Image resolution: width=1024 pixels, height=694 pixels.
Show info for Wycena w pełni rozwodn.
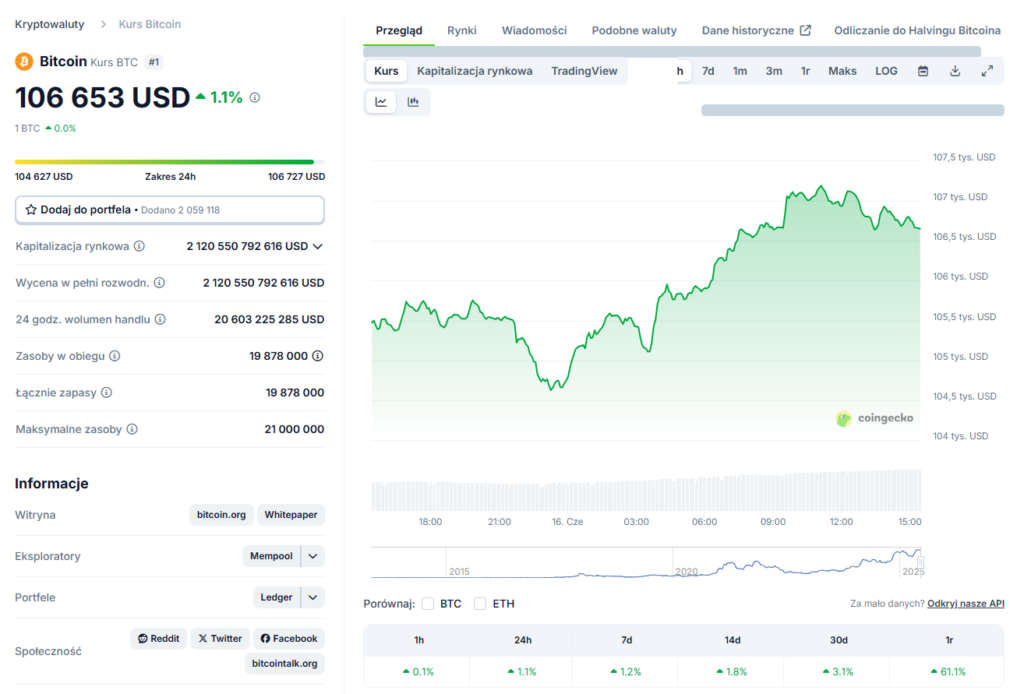[159, 283]
